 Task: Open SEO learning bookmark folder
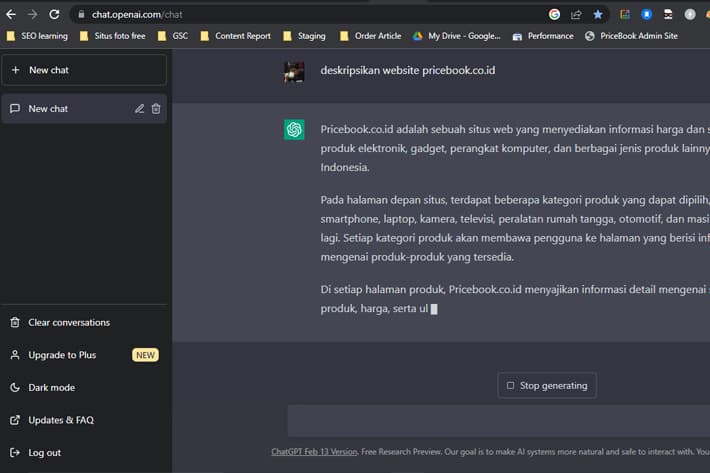(x=37, y=36)
